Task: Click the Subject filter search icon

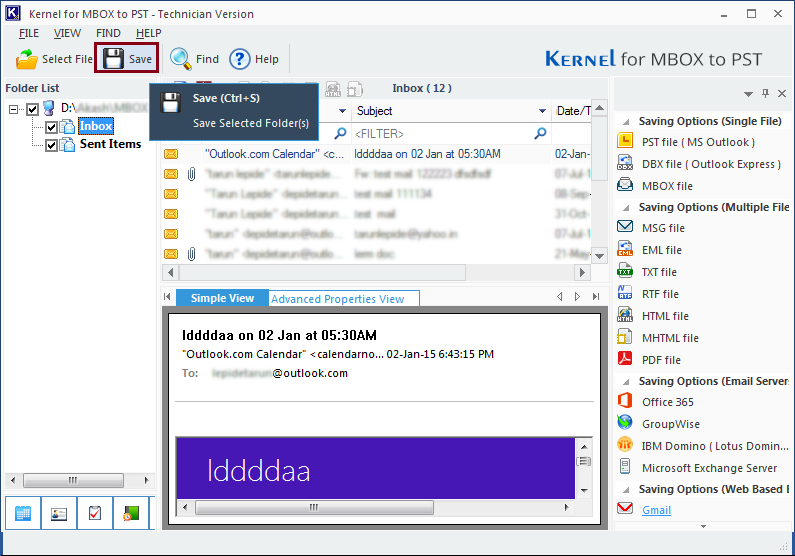Action: coord(540,133)
